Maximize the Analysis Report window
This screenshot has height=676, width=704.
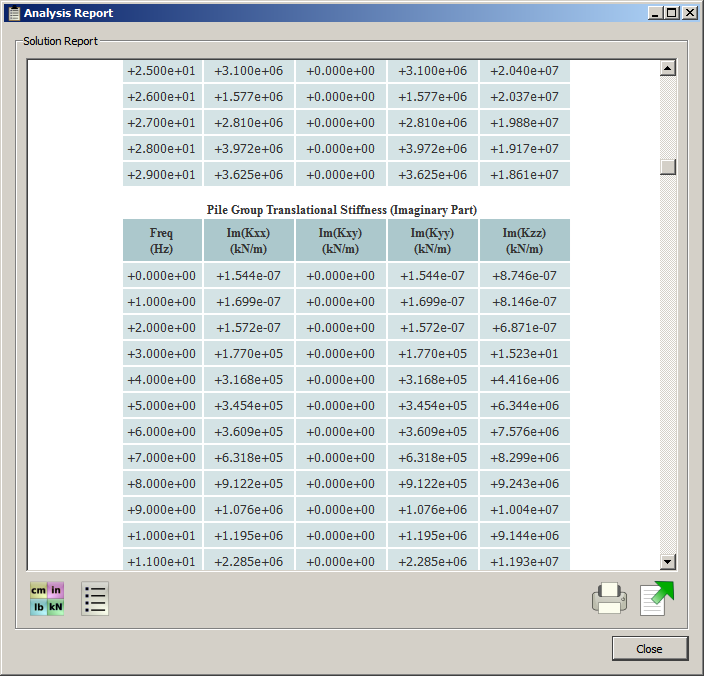tap(671, 13)
